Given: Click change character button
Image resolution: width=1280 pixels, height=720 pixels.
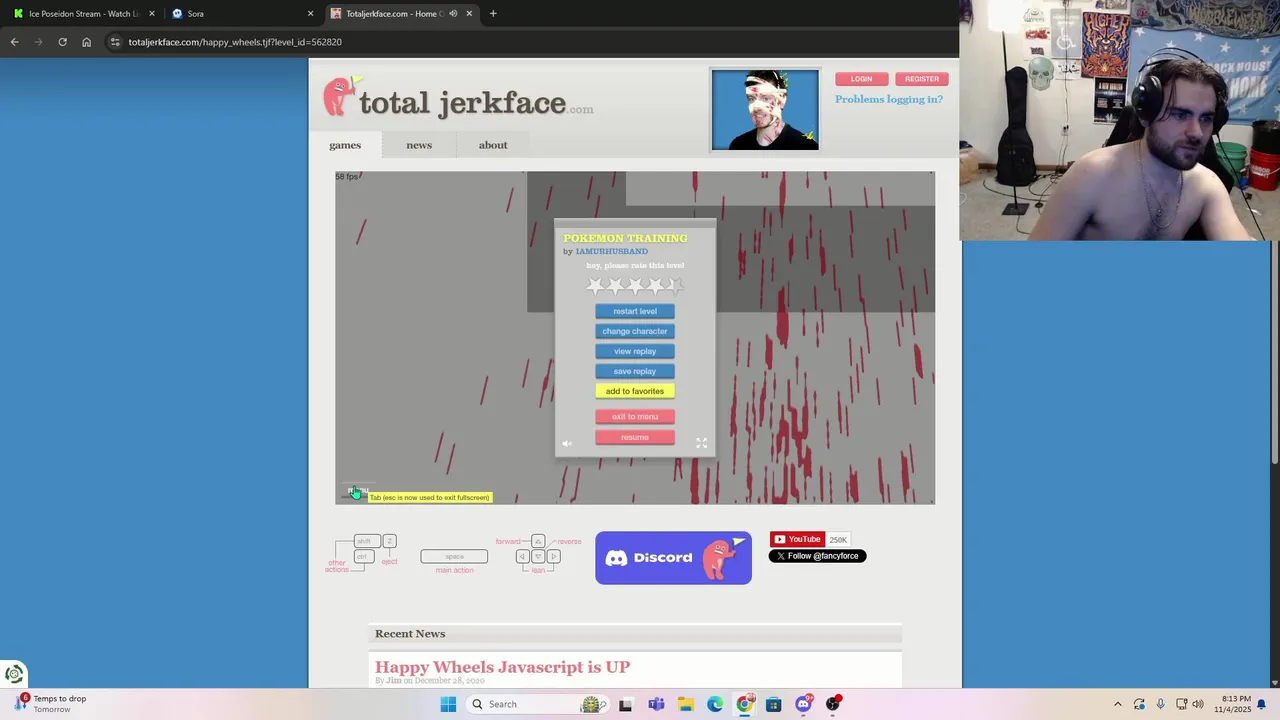Looking at the screenshot, I should [635, 331].
